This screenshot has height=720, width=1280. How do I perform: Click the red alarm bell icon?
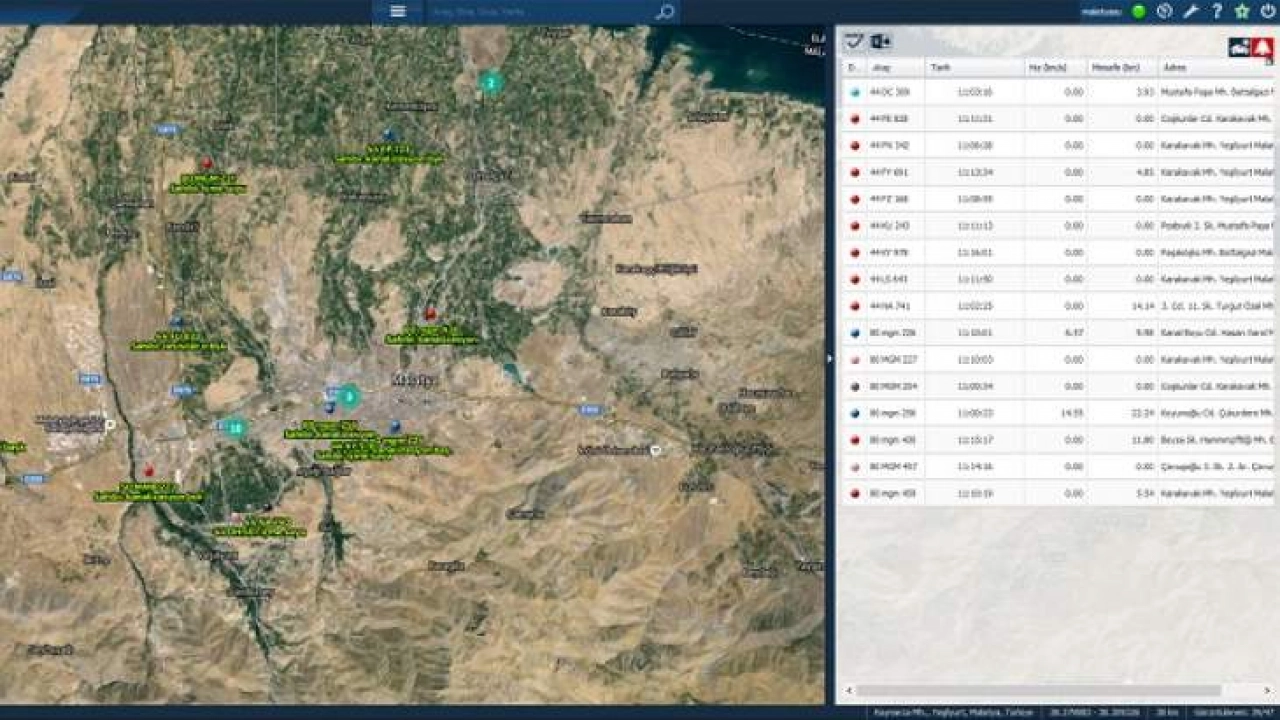1262,47
